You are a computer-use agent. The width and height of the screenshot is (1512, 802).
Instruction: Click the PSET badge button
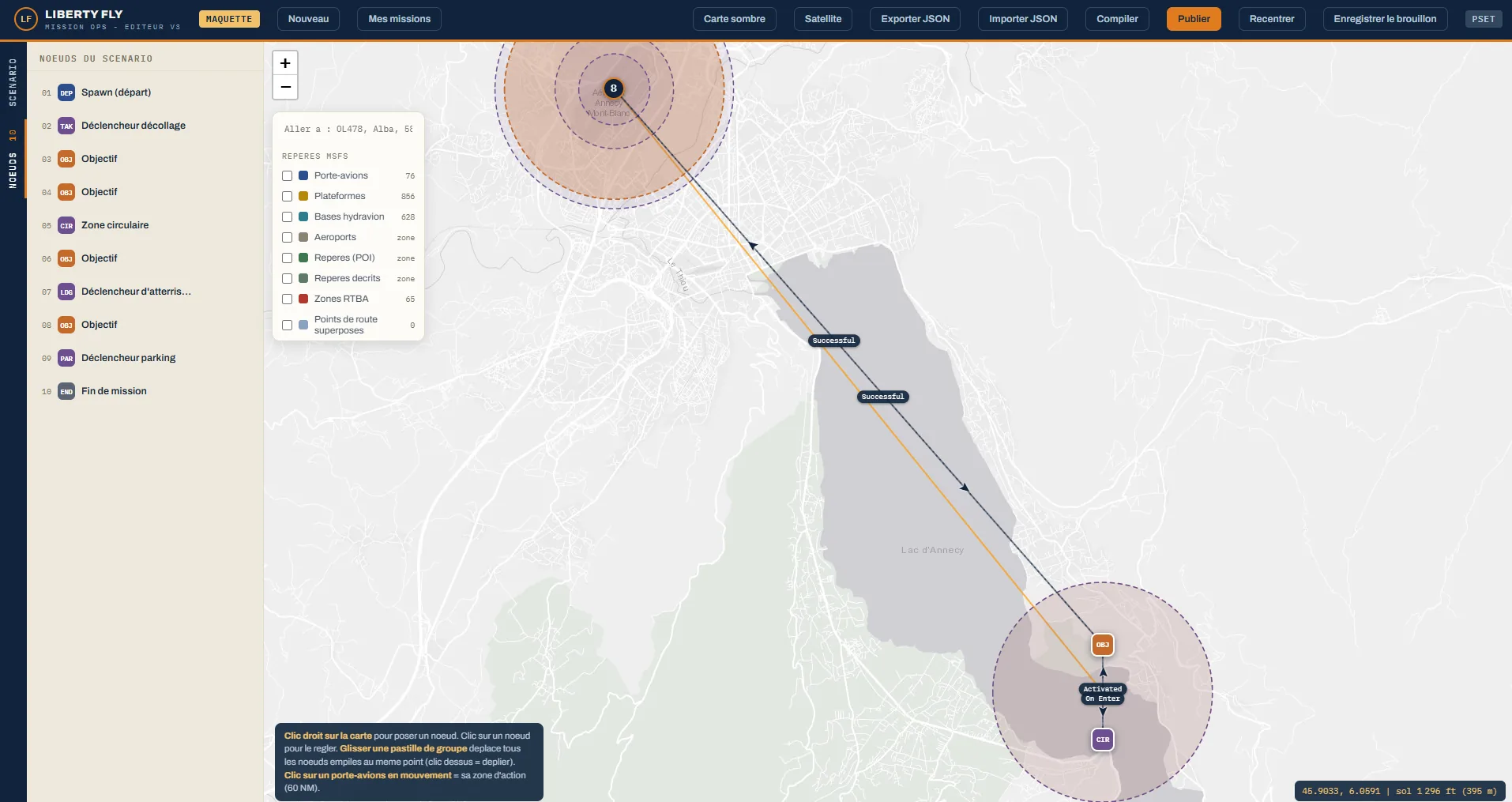[1484, 19]
